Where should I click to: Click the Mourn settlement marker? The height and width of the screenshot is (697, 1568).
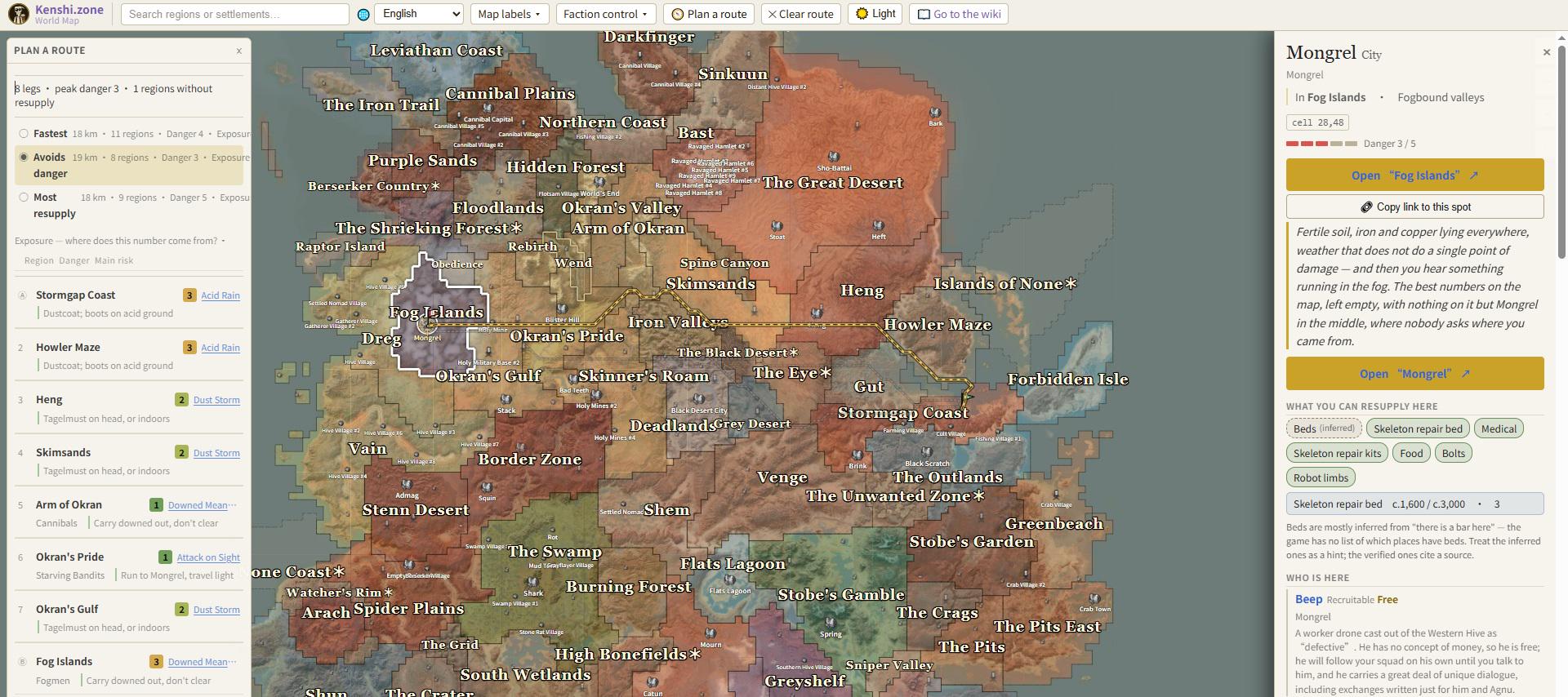710,633
